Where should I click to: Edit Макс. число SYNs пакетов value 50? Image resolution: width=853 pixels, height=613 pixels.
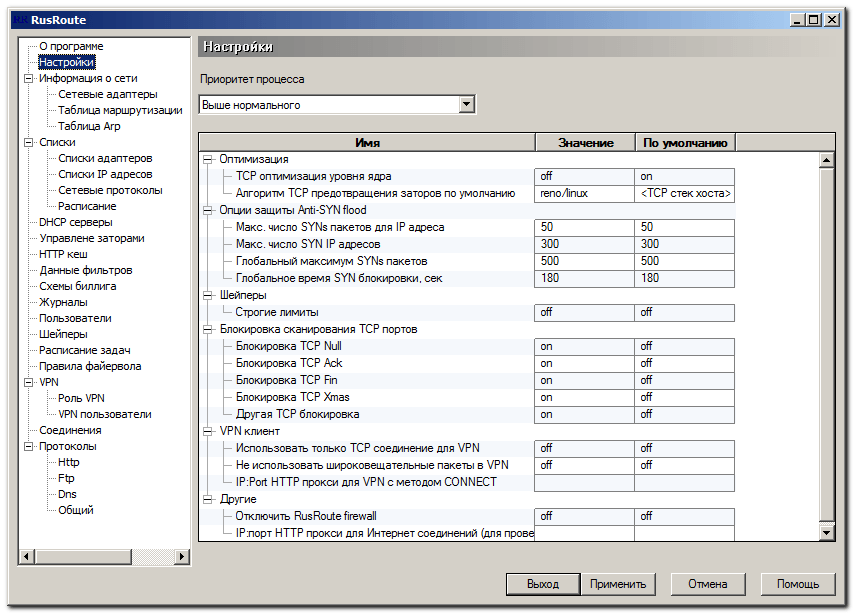(x=584, y=227)
